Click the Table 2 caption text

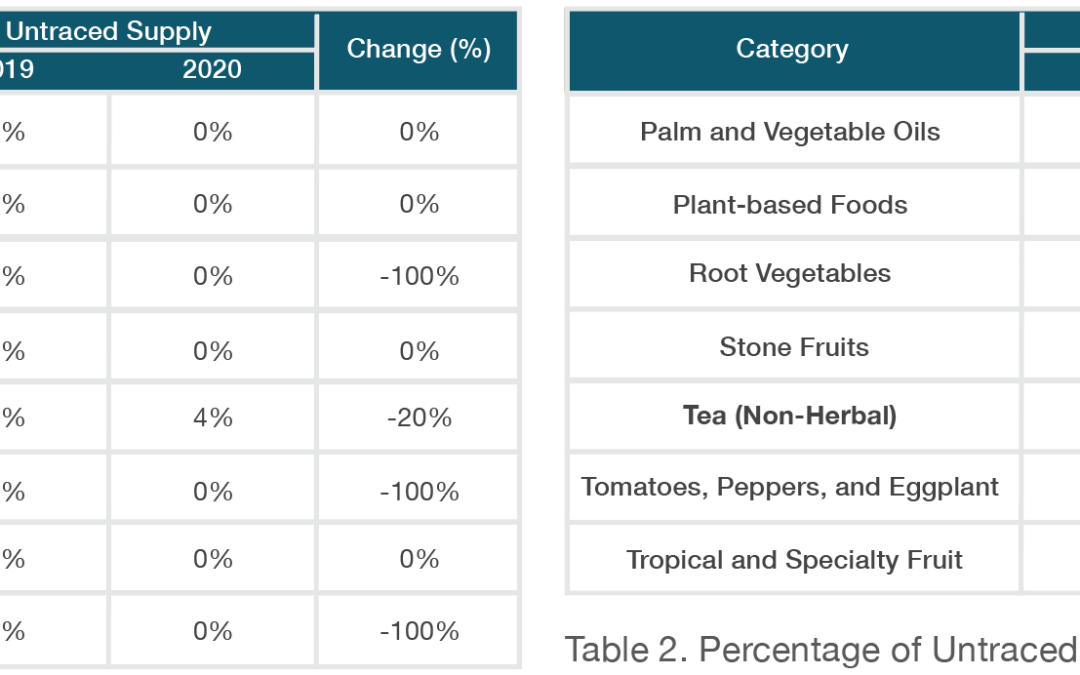tap(822, 650)
